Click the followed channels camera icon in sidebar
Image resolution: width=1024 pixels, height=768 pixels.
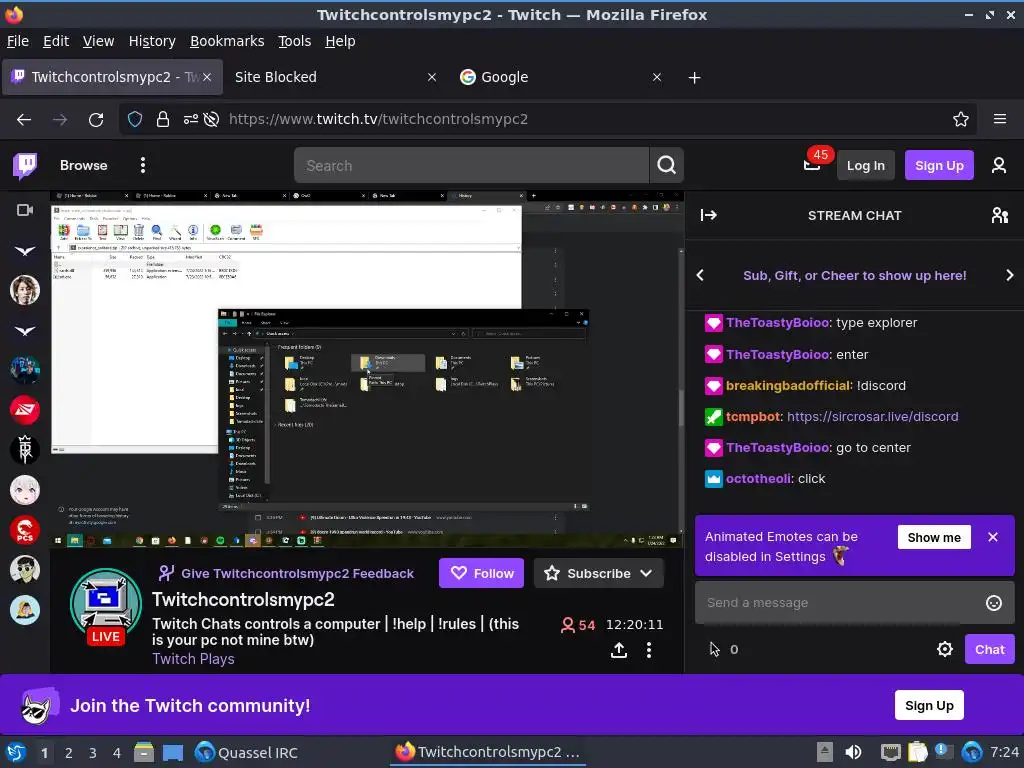[x=25, y=210]
